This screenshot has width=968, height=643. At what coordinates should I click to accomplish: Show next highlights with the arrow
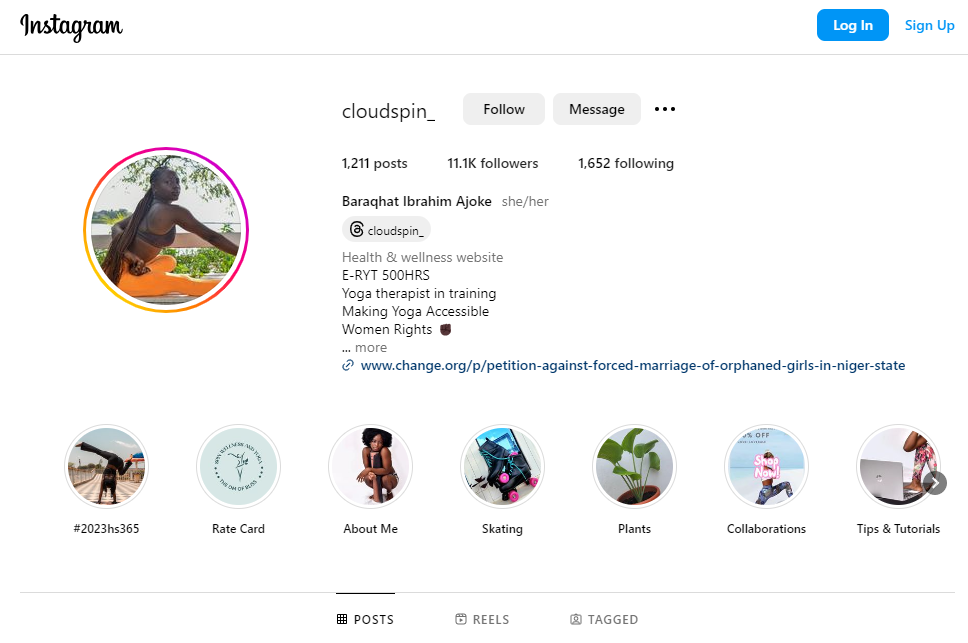tap(935, 483)
